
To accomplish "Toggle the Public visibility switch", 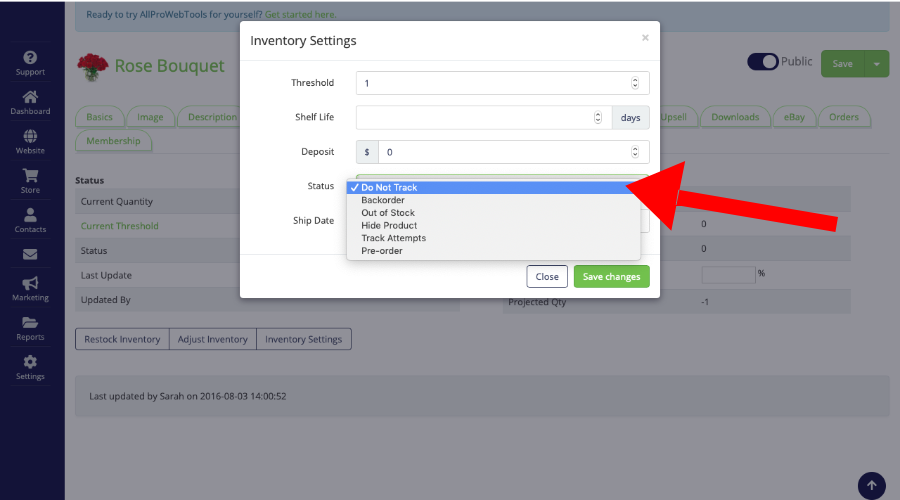I will 763,62.
